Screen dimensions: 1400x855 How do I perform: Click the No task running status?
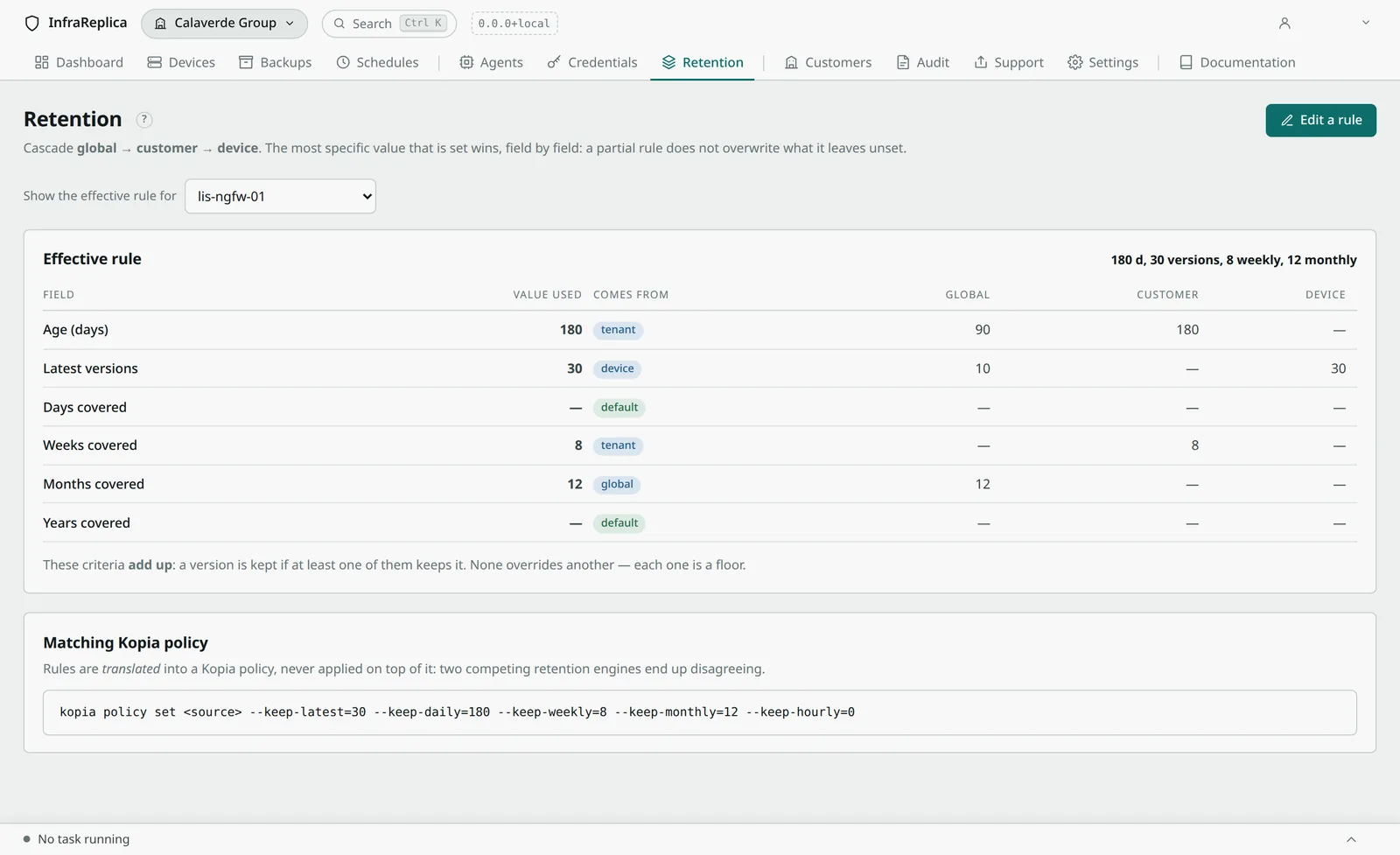pos(76,839)
